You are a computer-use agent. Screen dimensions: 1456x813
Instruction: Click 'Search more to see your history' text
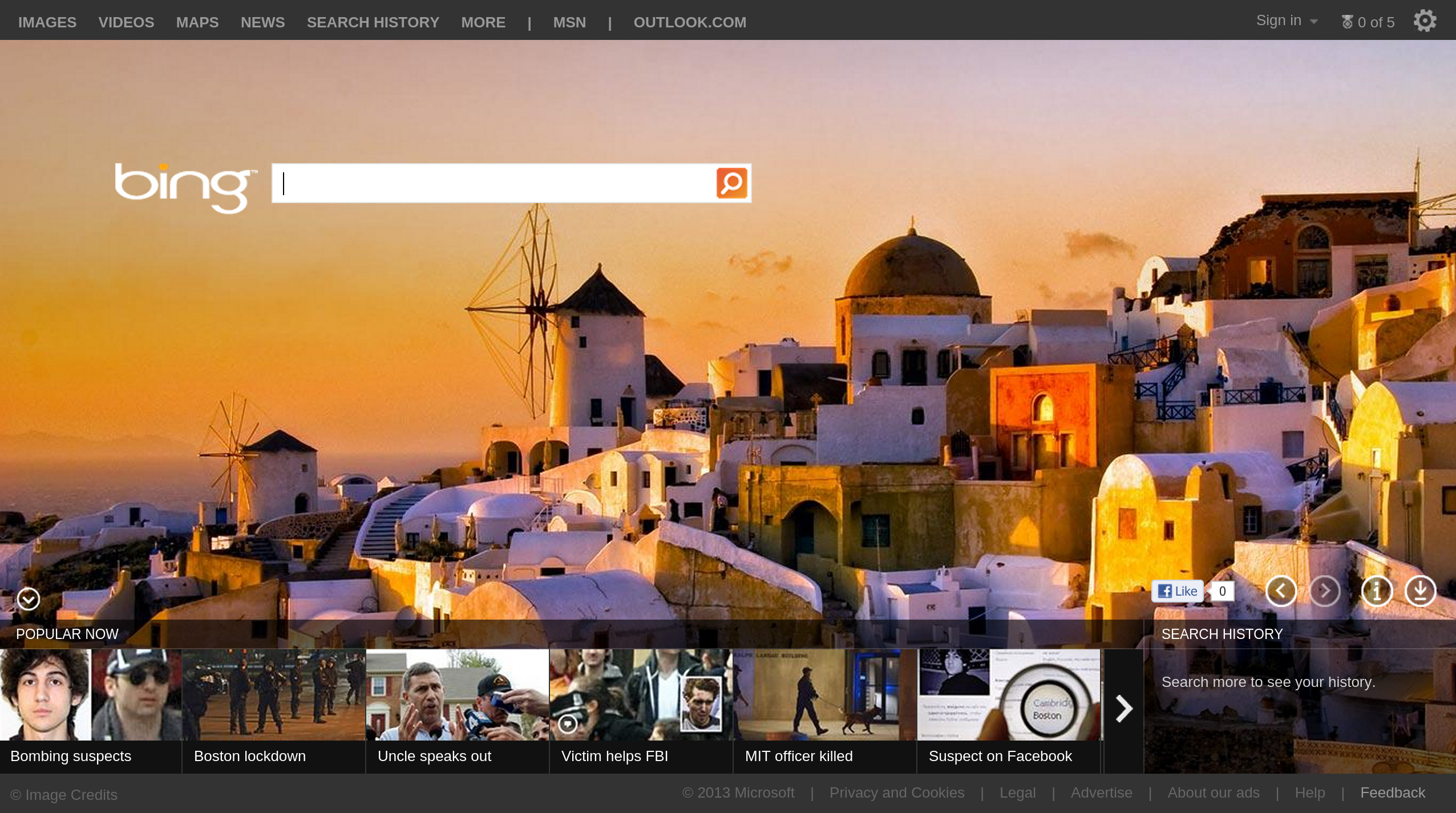(x=1268, y=682)
